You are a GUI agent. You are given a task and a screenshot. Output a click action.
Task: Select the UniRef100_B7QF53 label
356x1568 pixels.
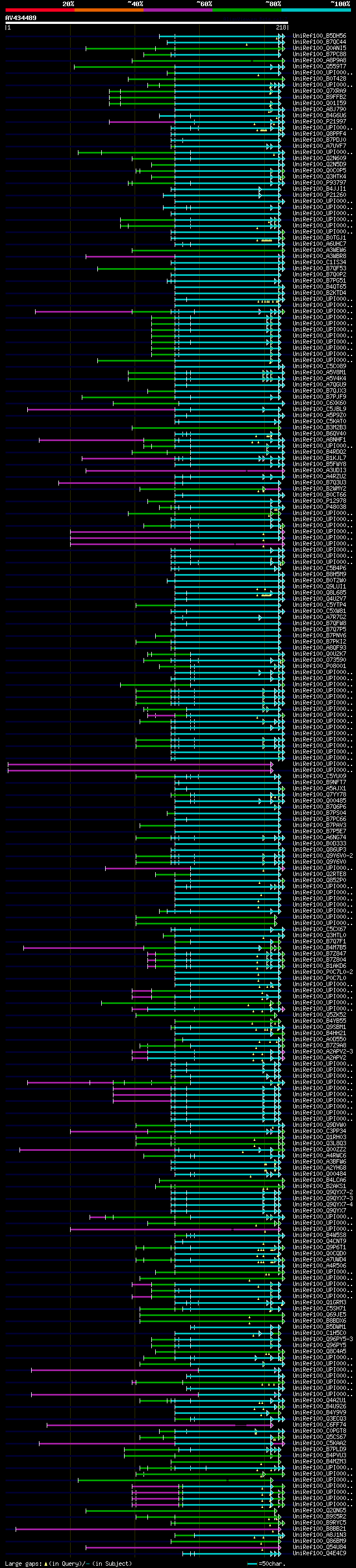[319, 269]
